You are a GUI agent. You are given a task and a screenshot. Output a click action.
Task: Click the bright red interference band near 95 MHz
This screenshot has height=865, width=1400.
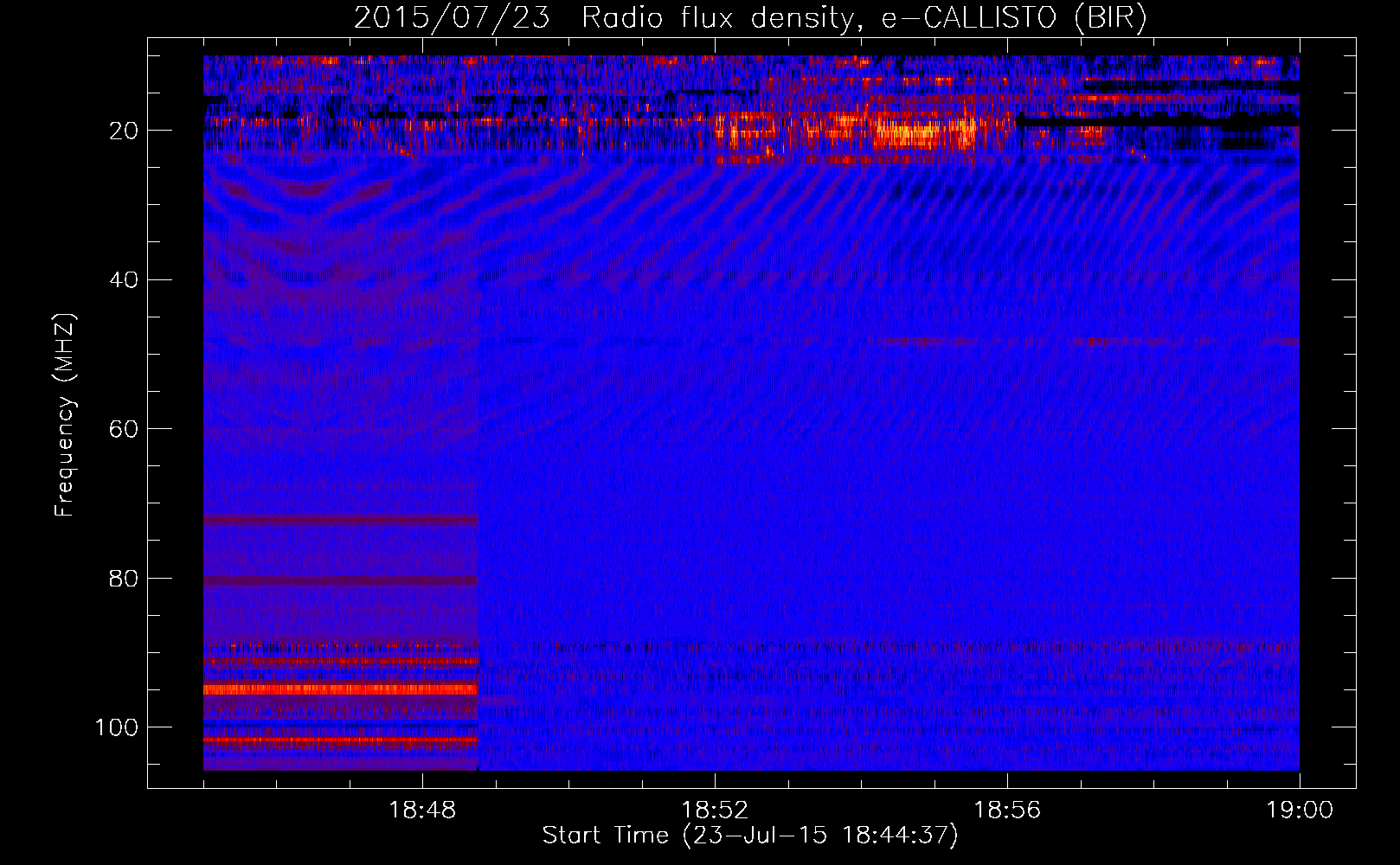tap(341, 689)
